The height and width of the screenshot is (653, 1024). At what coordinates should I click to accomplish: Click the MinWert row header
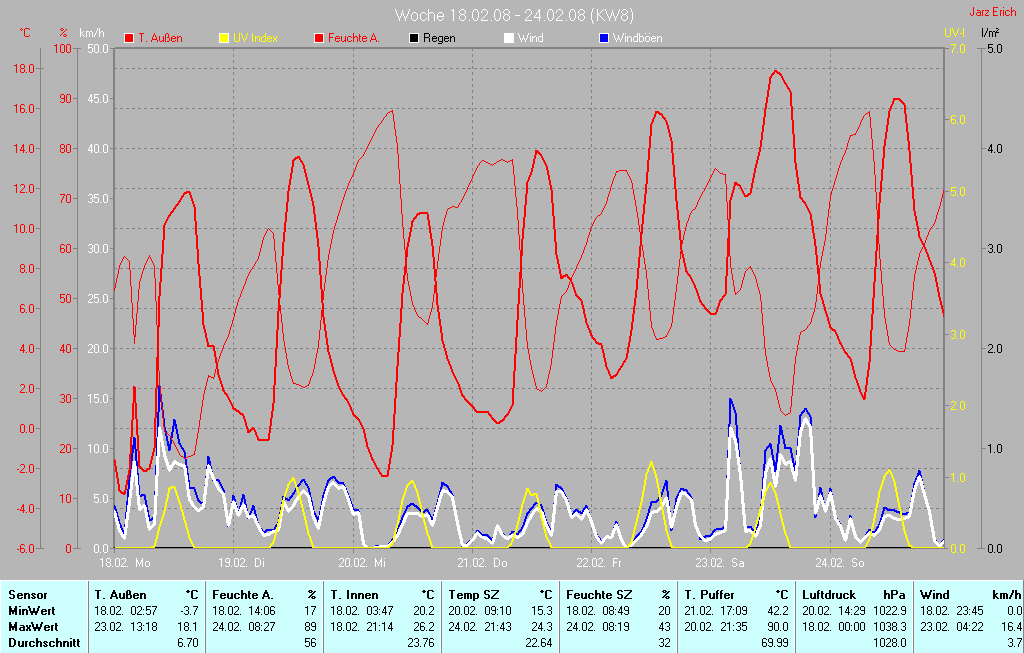[32, 611]
